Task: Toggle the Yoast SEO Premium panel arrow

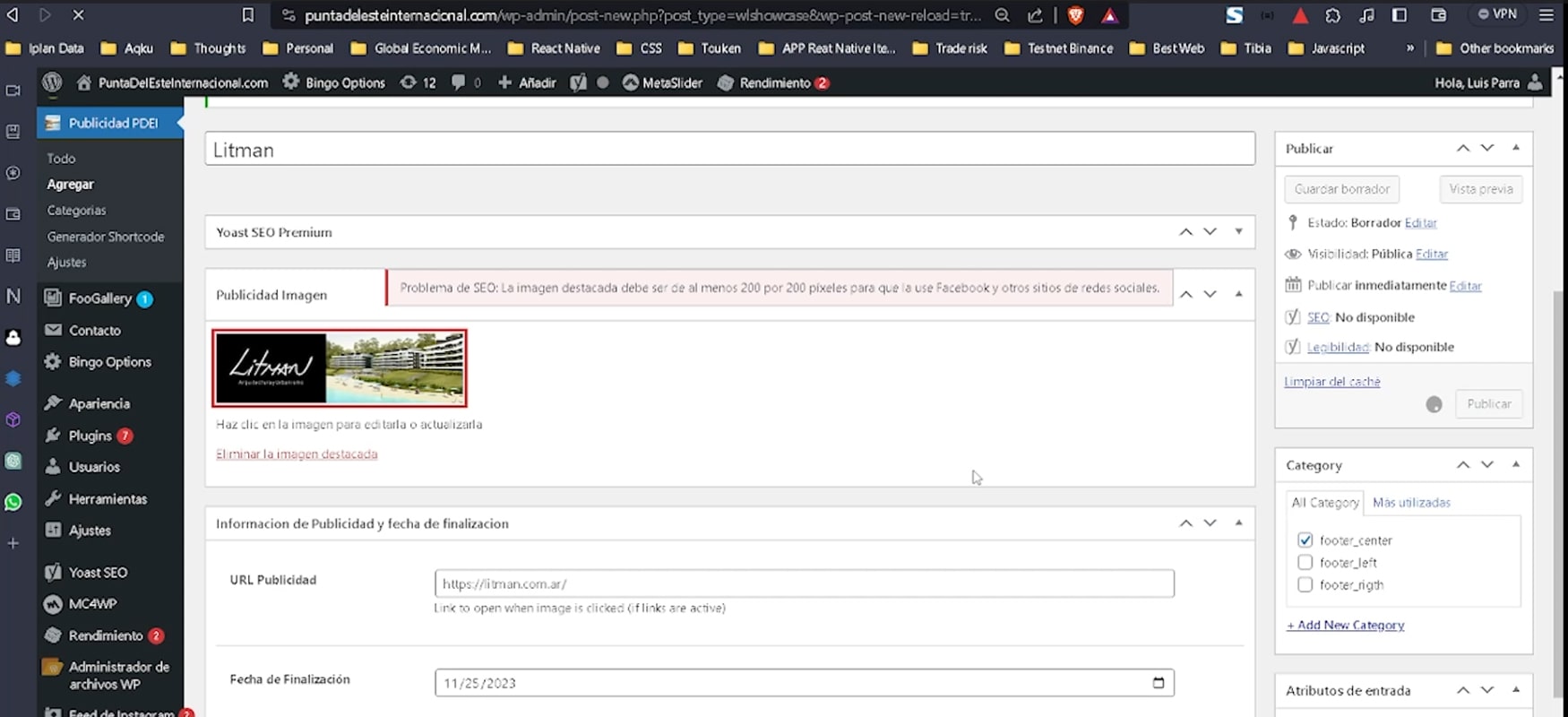Action: [x=1239, y=231]
